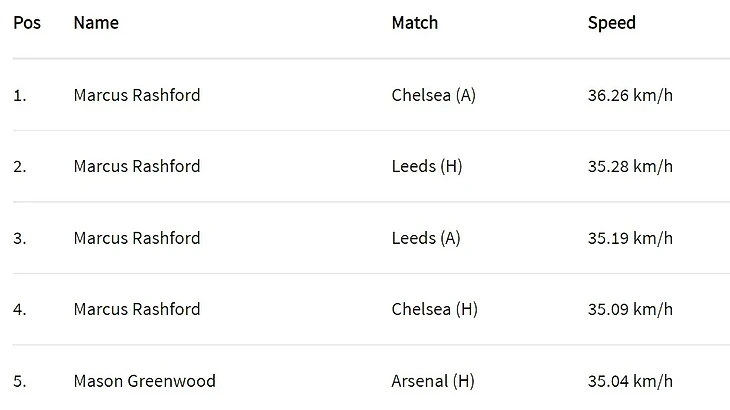
Task: Click the Leeds (A) match cell
Action: pyautogui.click(x=426, y=238)
